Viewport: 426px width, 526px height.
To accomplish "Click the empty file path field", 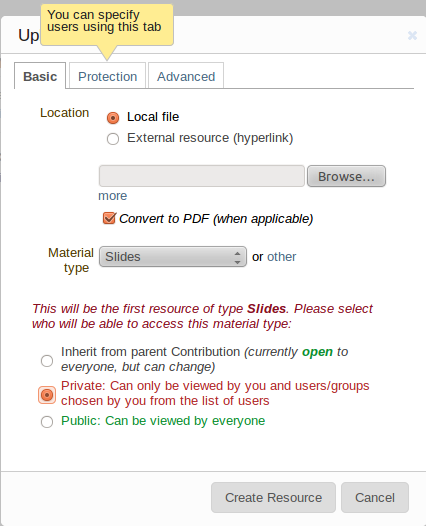I will (202, 176).
